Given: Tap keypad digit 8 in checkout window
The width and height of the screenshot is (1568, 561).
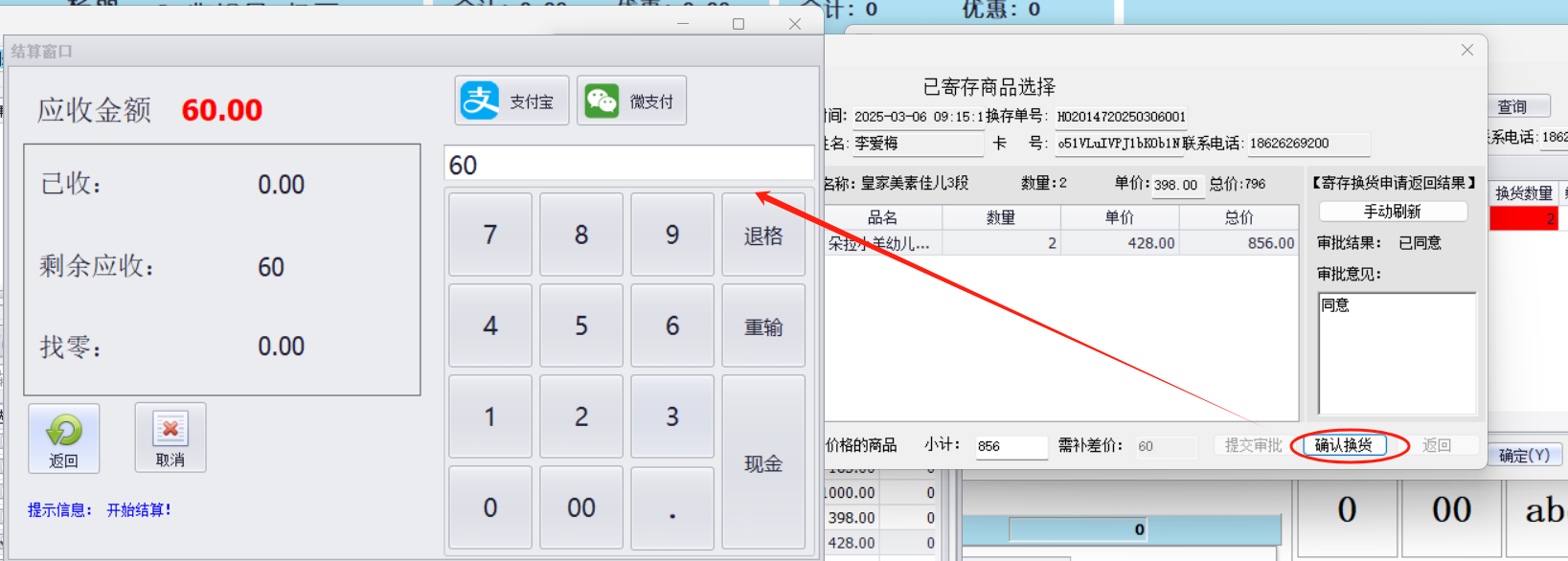Looking at the screenshot, I should 581,235.
